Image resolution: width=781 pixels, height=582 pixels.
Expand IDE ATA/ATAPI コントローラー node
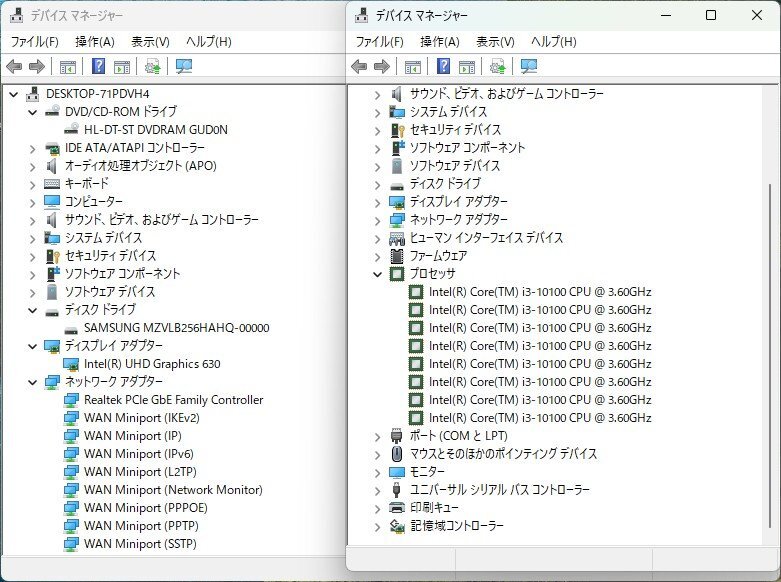32,148
